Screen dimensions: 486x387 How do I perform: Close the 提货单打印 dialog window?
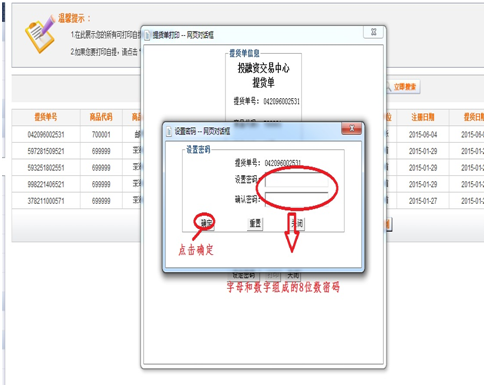coord(373,32)
